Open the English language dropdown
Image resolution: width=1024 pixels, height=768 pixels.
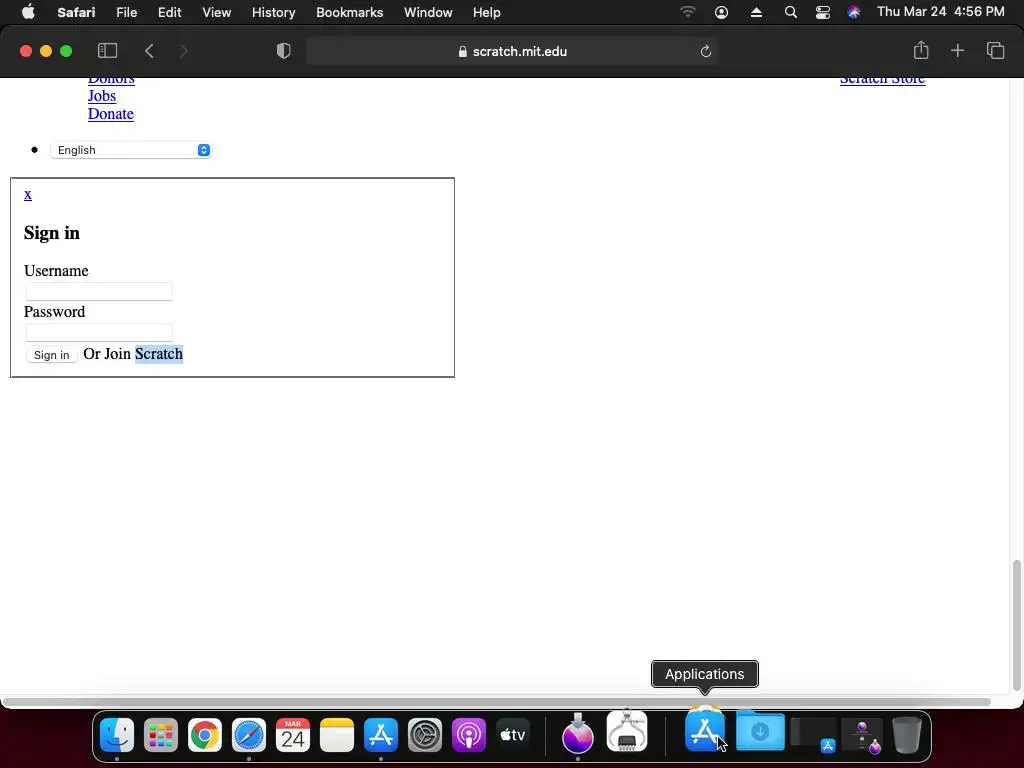click(131, 150)
